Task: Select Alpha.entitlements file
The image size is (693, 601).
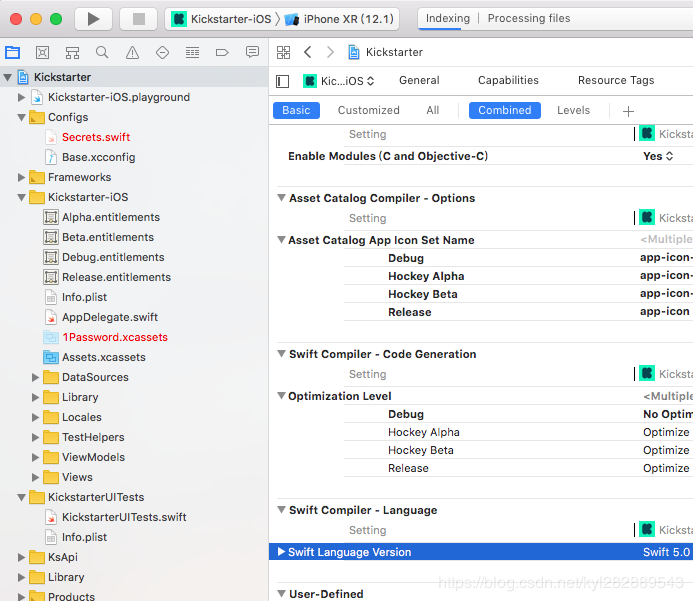Action: tap(111, 217)
